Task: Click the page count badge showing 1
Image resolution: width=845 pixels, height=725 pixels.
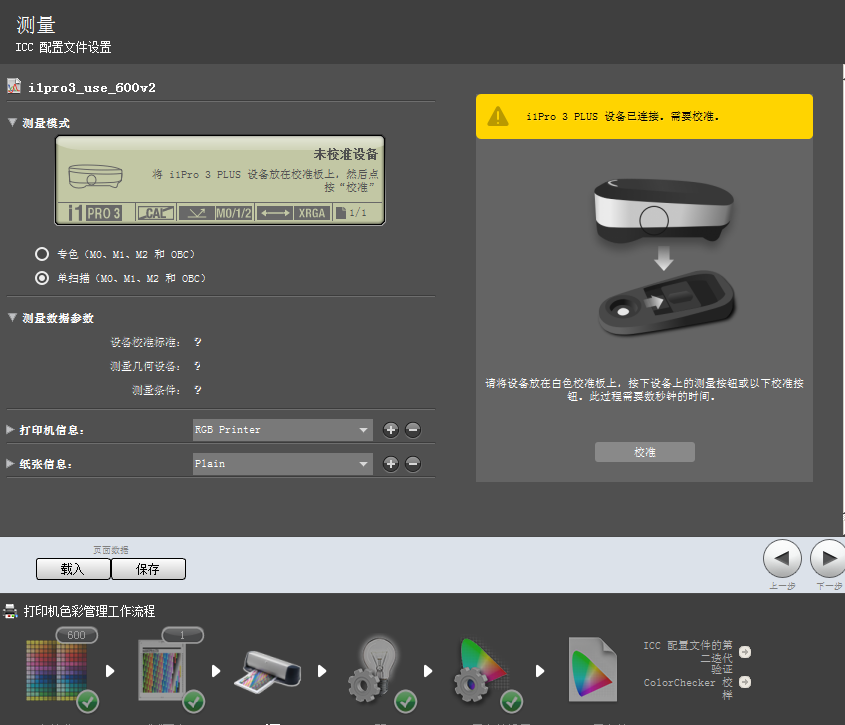Action: point(183,635)
